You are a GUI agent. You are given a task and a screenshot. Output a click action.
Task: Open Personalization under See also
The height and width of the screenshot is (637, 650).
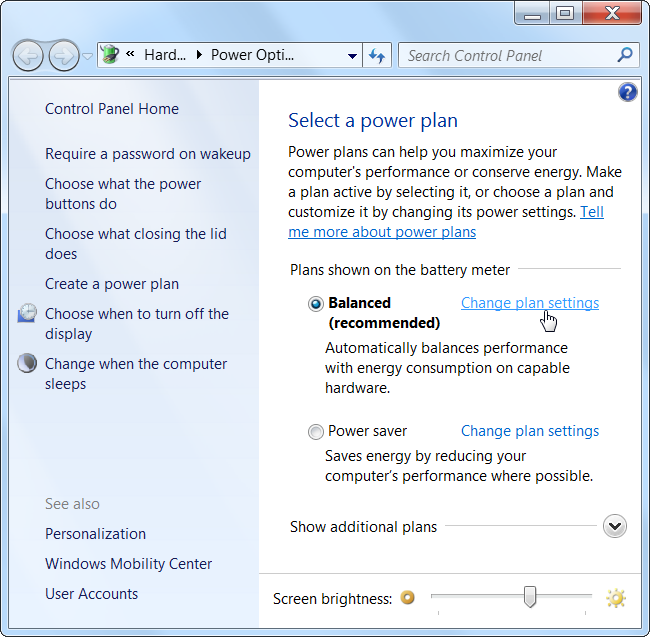[x=95, y=534]
